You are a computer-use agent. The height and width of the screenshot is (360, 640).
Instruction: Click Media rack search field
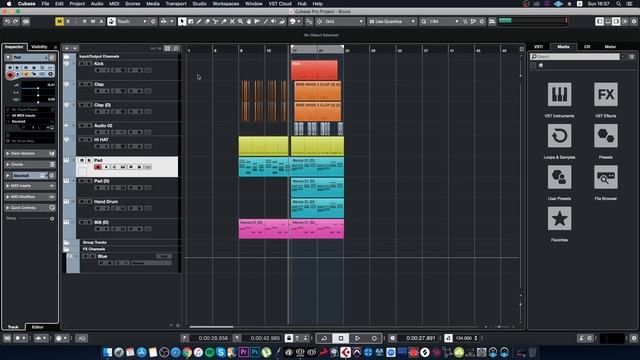click(575, 57)
